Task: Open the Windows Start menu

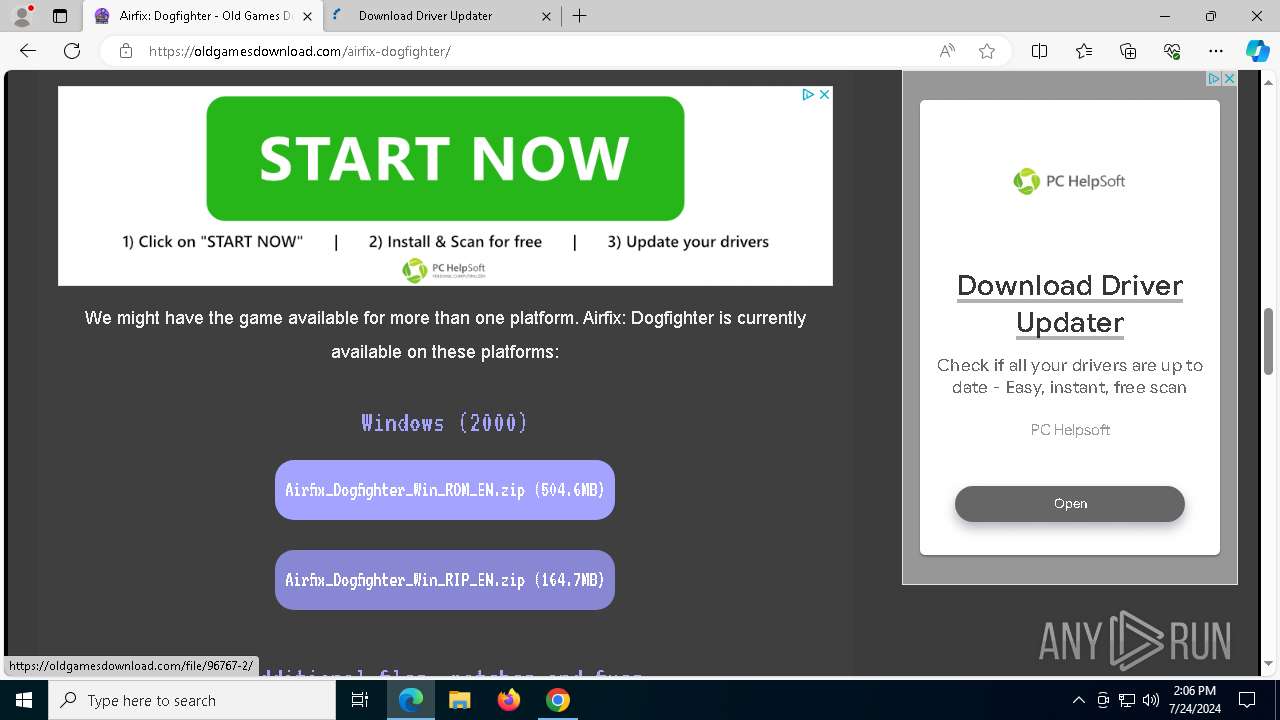Action: (24, 700)
